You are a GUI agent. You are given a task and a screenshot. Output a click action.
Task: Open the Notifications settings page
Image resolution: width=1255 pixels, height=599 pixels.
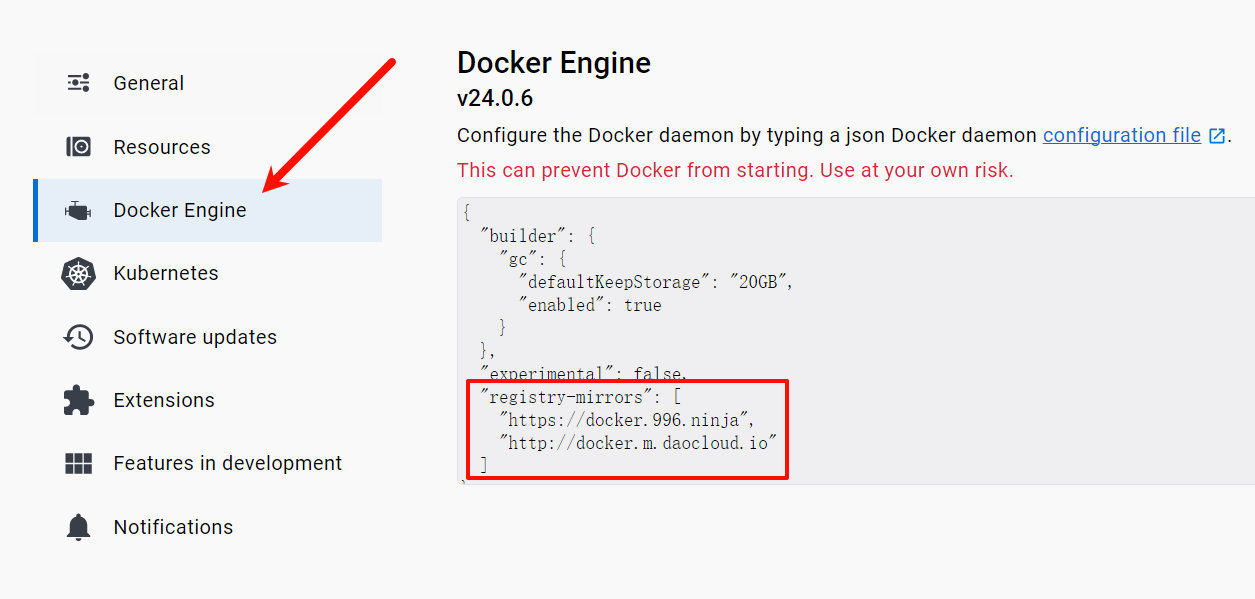click(172, 527)
